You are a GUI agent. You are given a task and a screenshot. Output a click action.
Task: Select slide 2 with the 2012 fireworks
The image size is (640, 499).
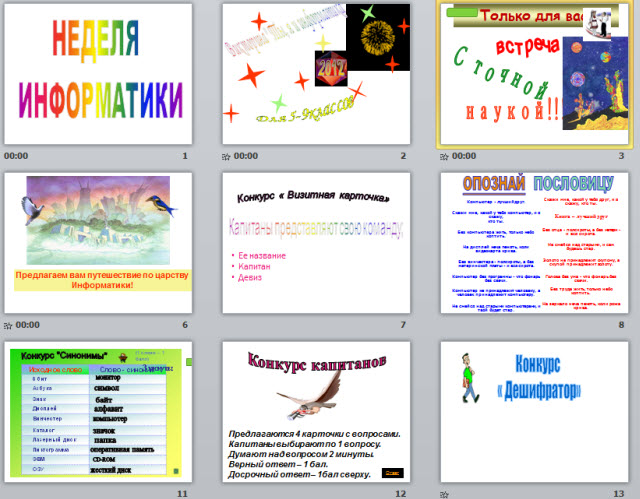(316, 74)
